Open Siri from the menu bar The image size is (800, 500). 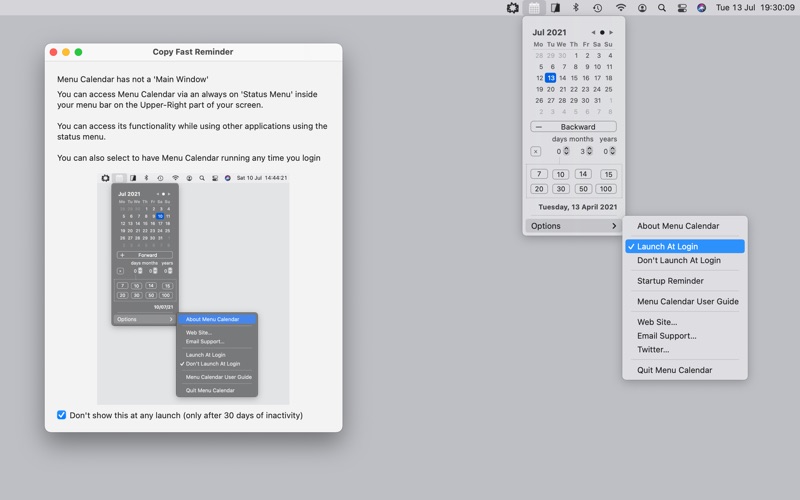702,8
